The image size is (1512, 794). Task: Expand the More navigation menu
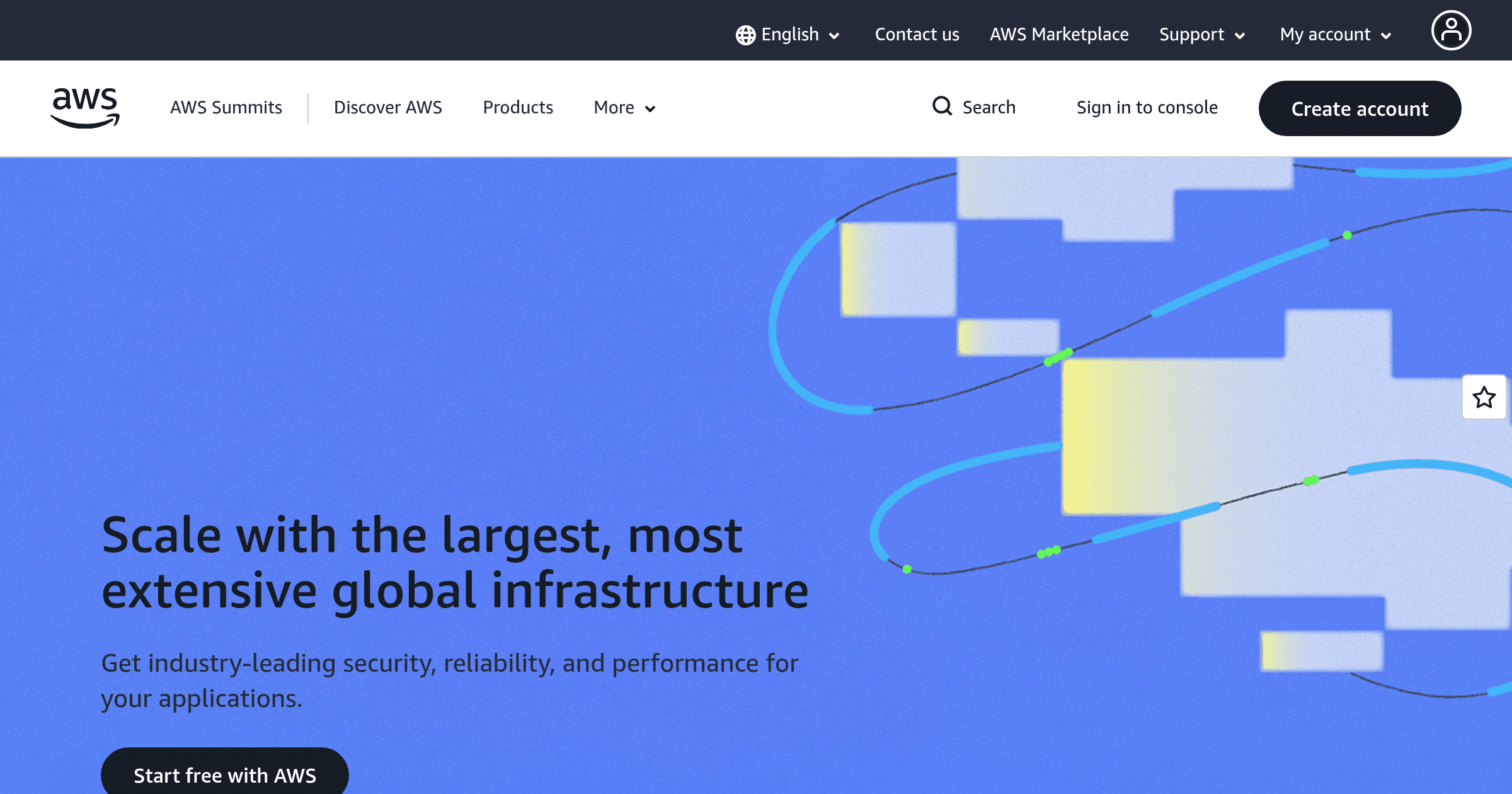[624, 108]
